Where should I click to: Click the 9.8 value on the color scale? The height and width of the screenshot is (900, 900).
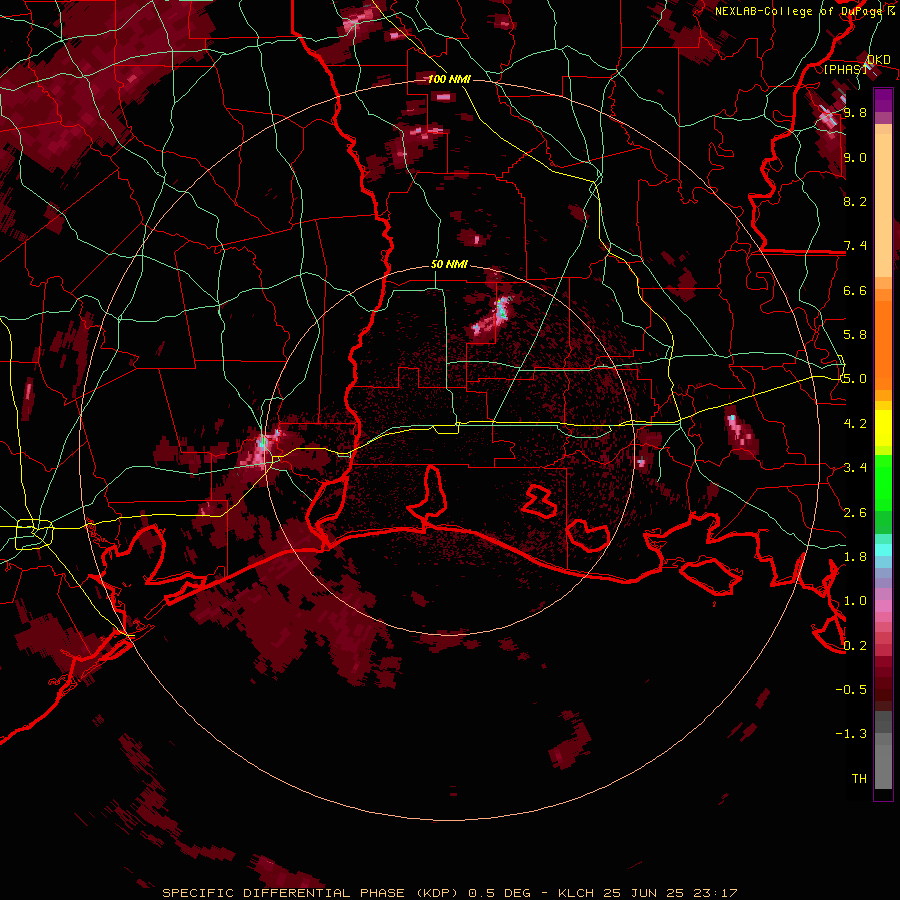tap(855, 112)
